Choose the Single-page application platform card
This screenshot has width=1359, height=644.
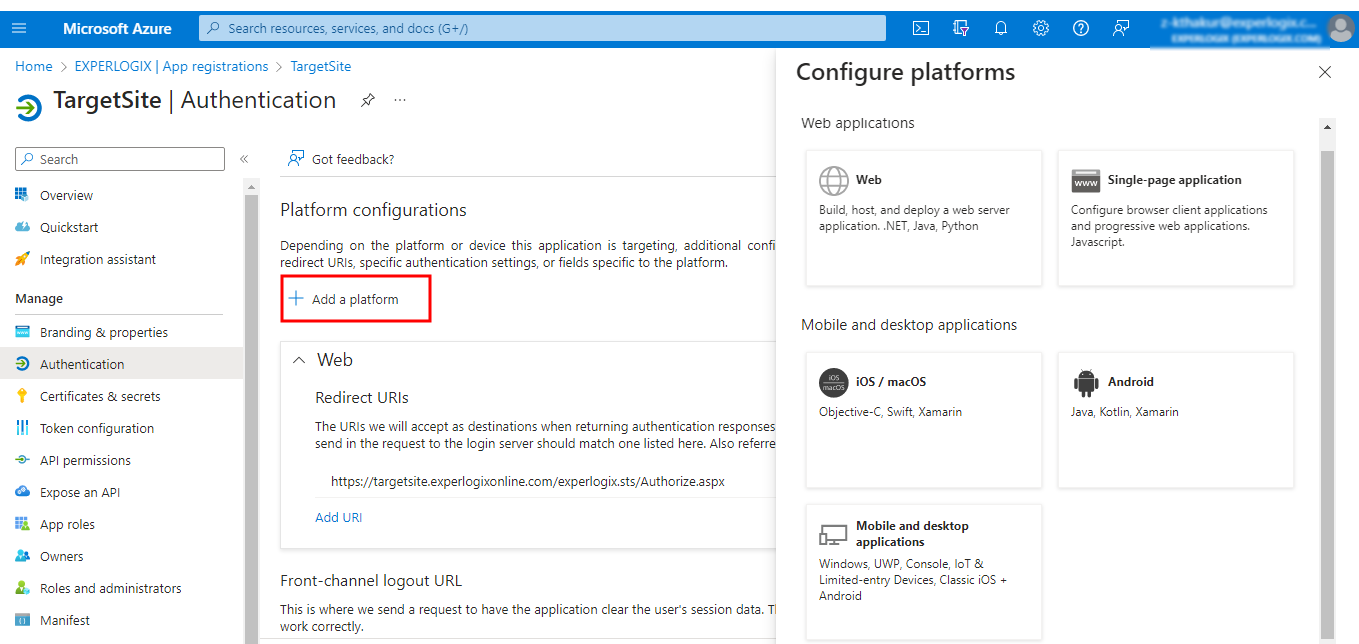[1176, 218]
